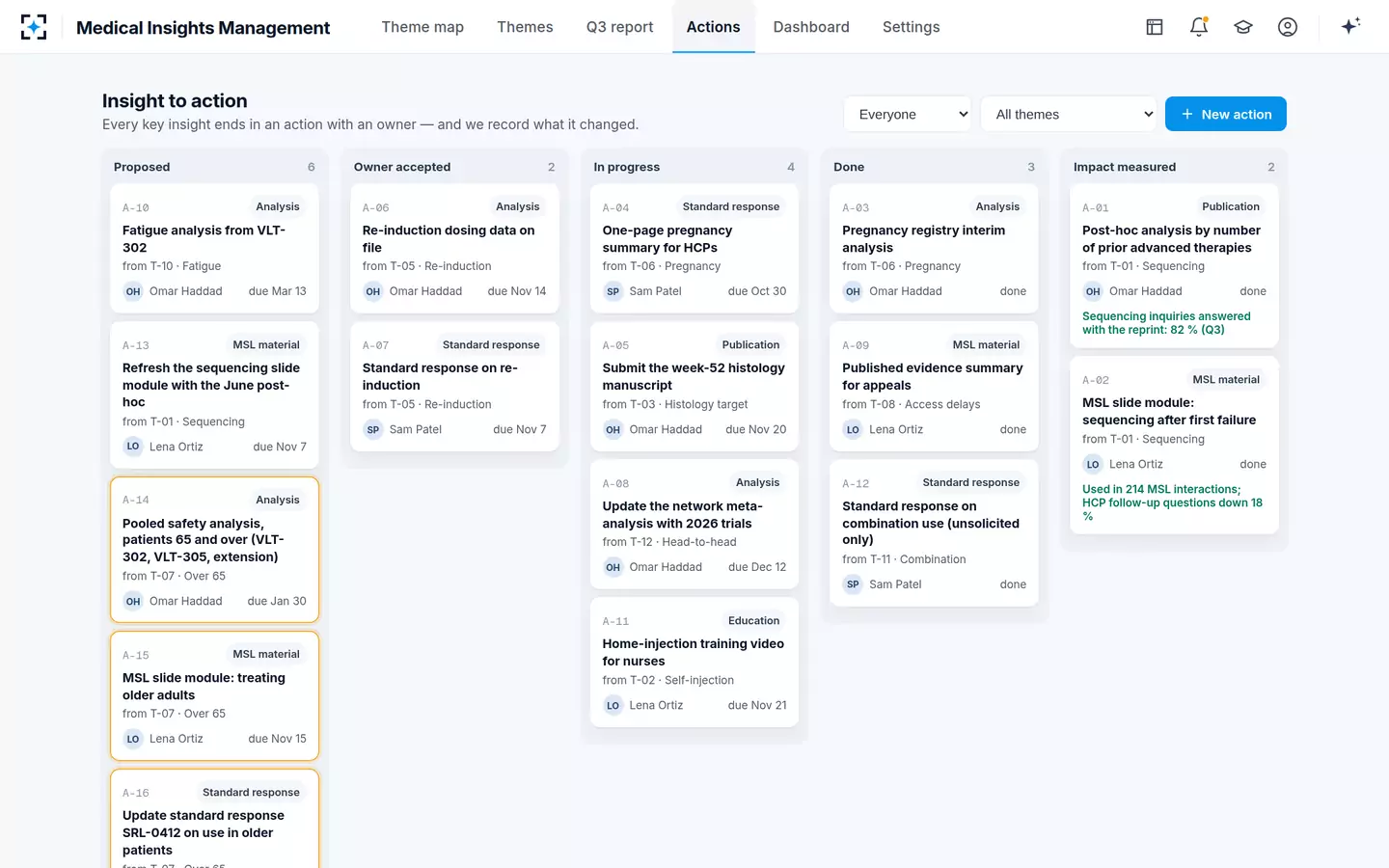This screenshot has width=1389, height=868.
Task: Click the SP avatar on card A-07
Action: point(373,429)
